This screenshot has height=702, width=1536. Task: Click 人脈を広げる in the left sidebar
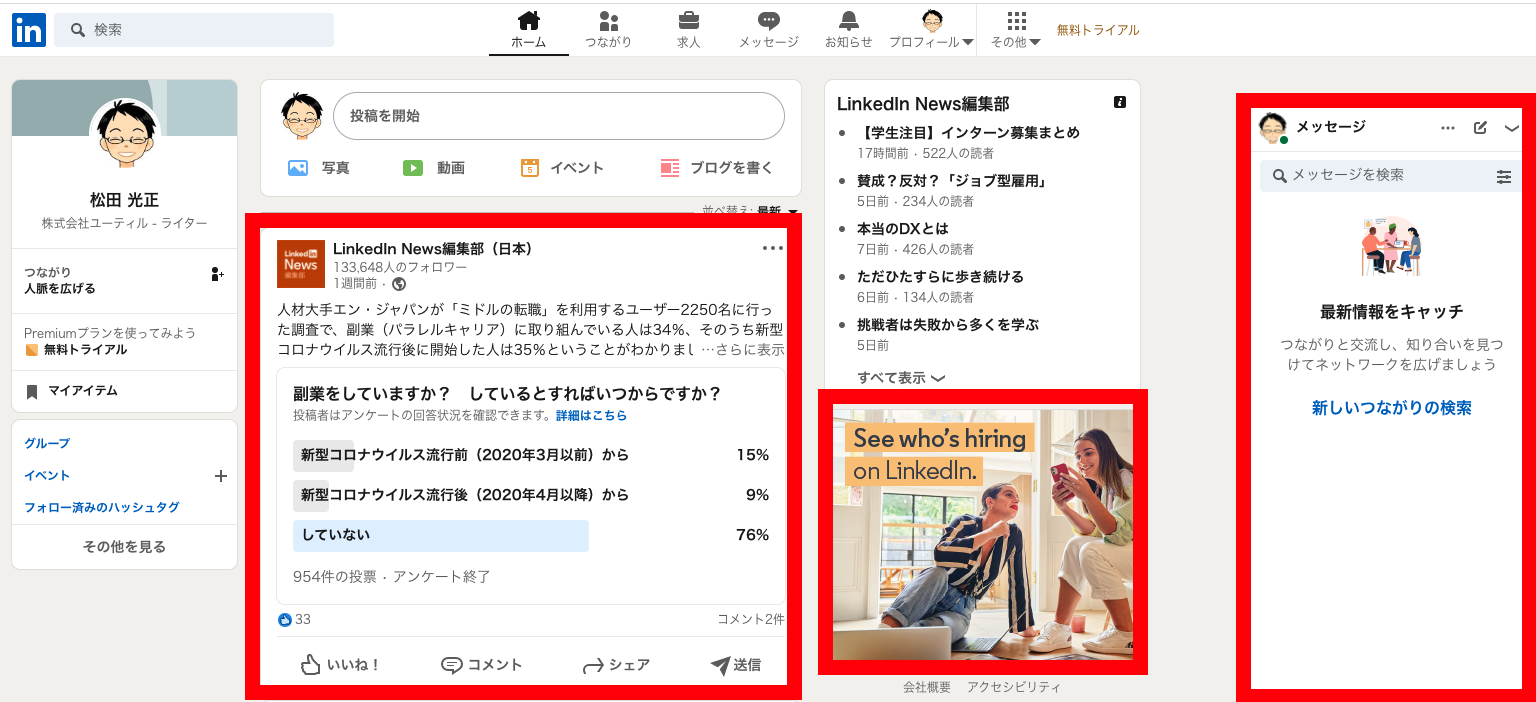click(x=60, y=289)
